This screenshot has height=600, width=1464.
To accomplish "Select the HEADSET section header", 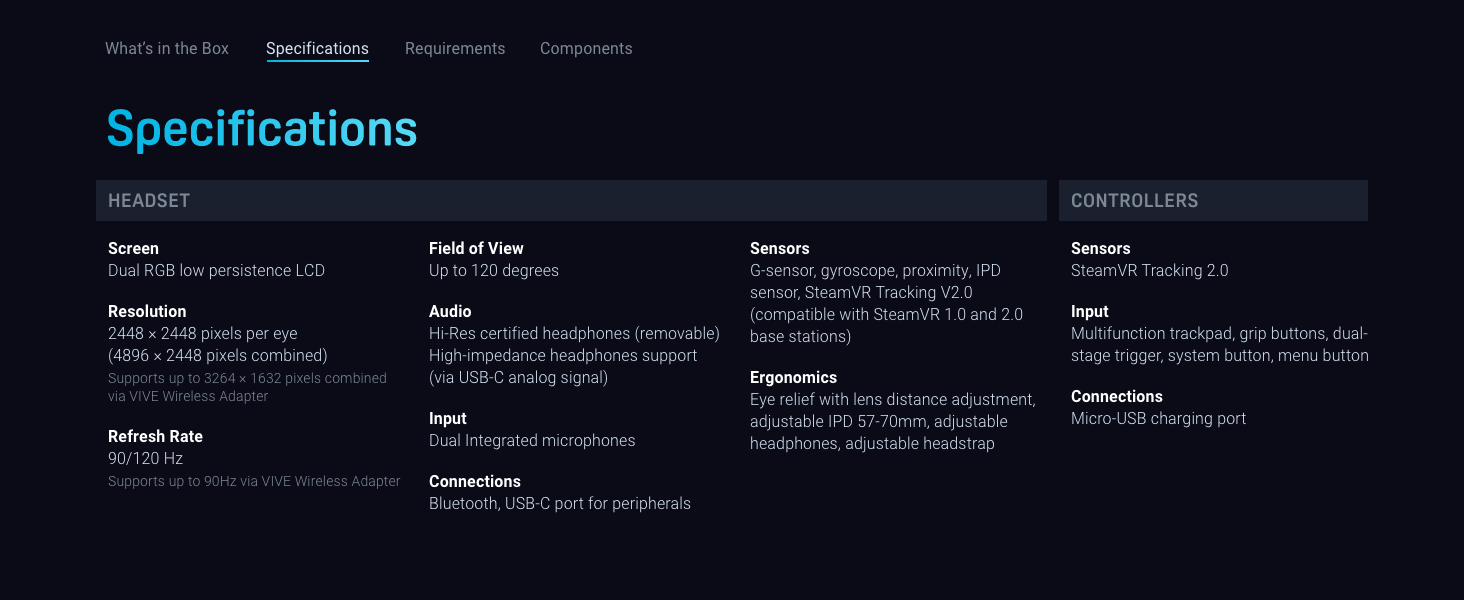I will pos(148,200).
